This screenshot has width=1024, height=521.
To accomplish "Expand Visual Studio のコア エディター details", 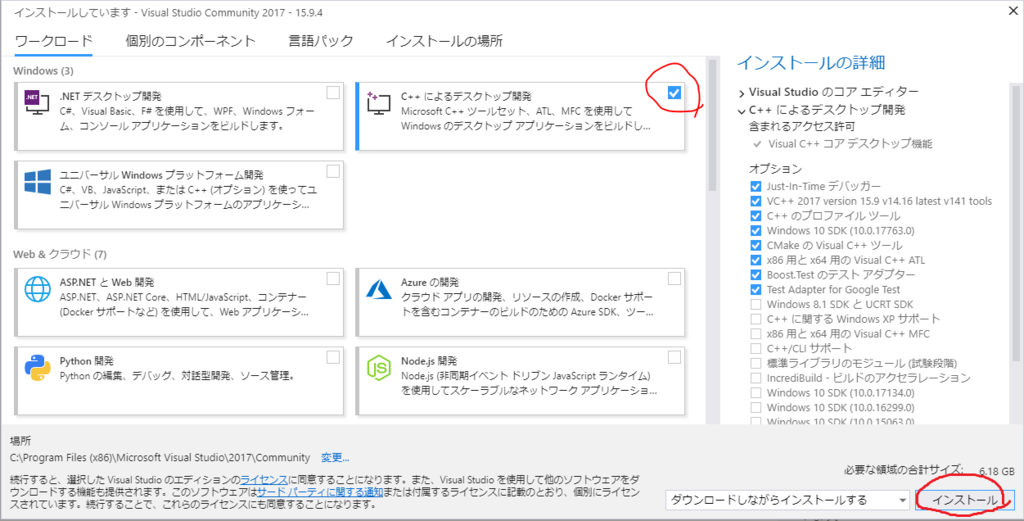I will [x=742, y=92].
